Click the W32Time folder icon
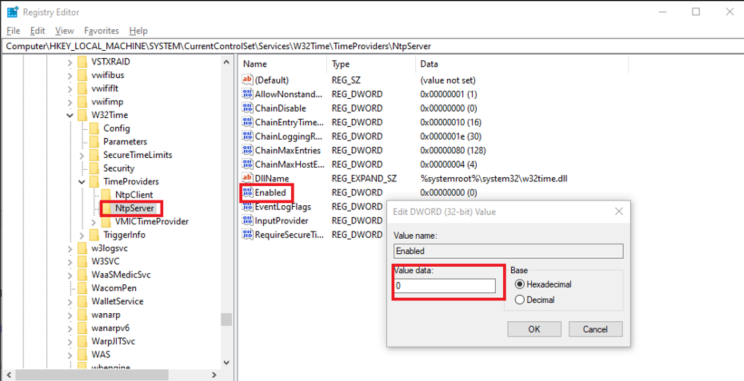The width and height of the screenshot is (744, 381). coord(83,115)
